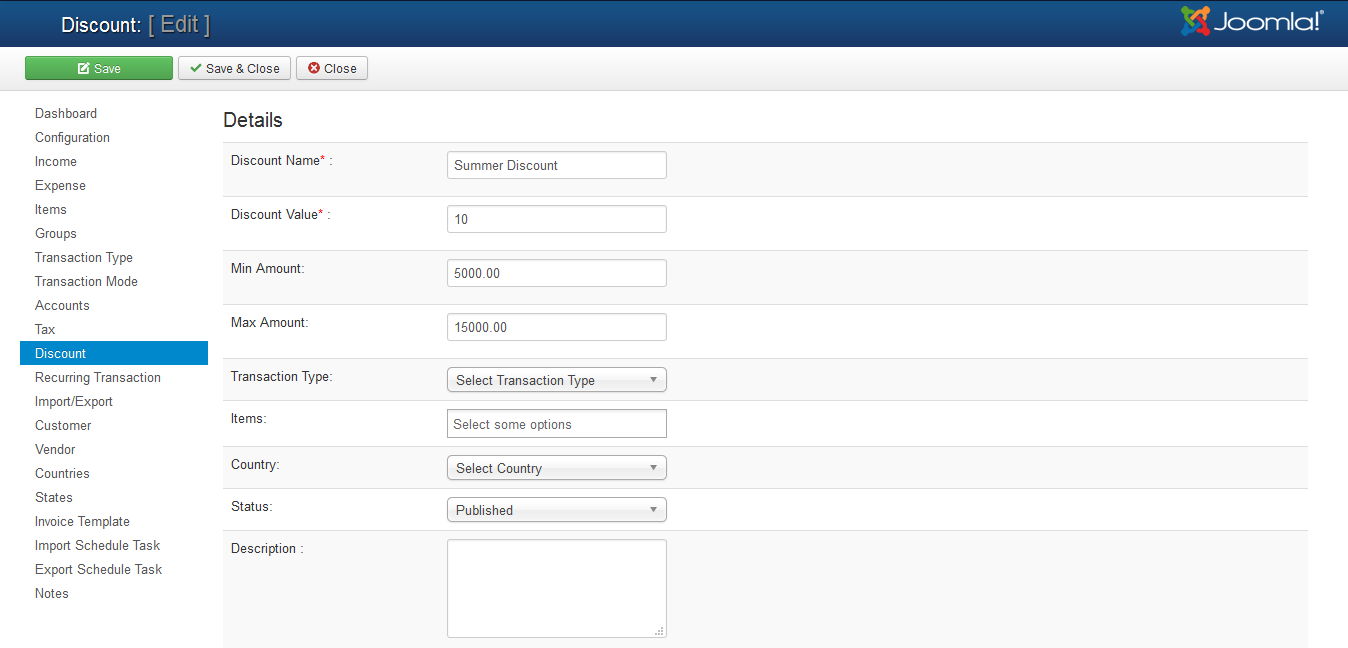Select Income from the sidebar menu
The image size is (1348, 648).
point(56,162)
